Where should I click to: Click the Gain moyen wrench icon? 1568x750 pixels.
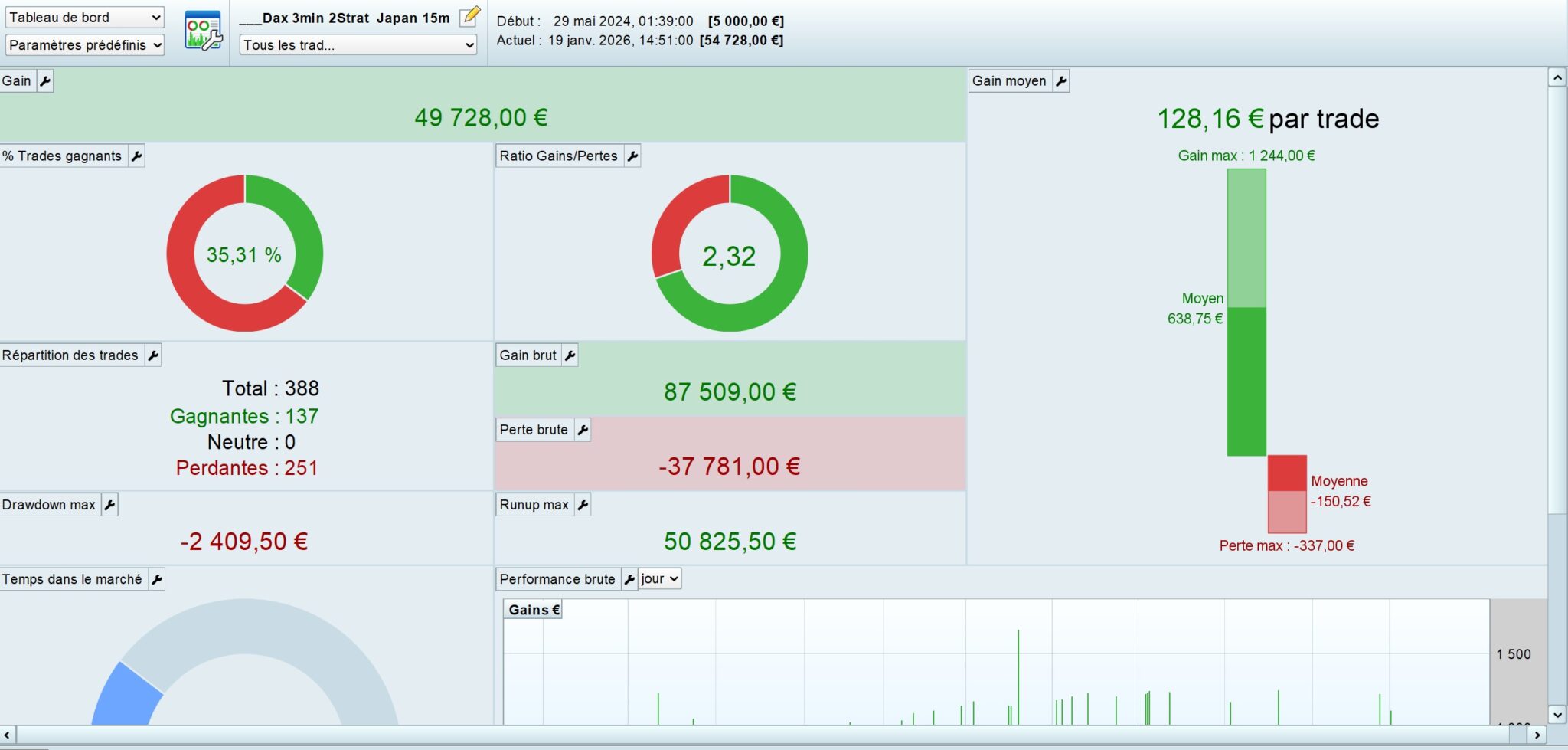(1061, 81)
